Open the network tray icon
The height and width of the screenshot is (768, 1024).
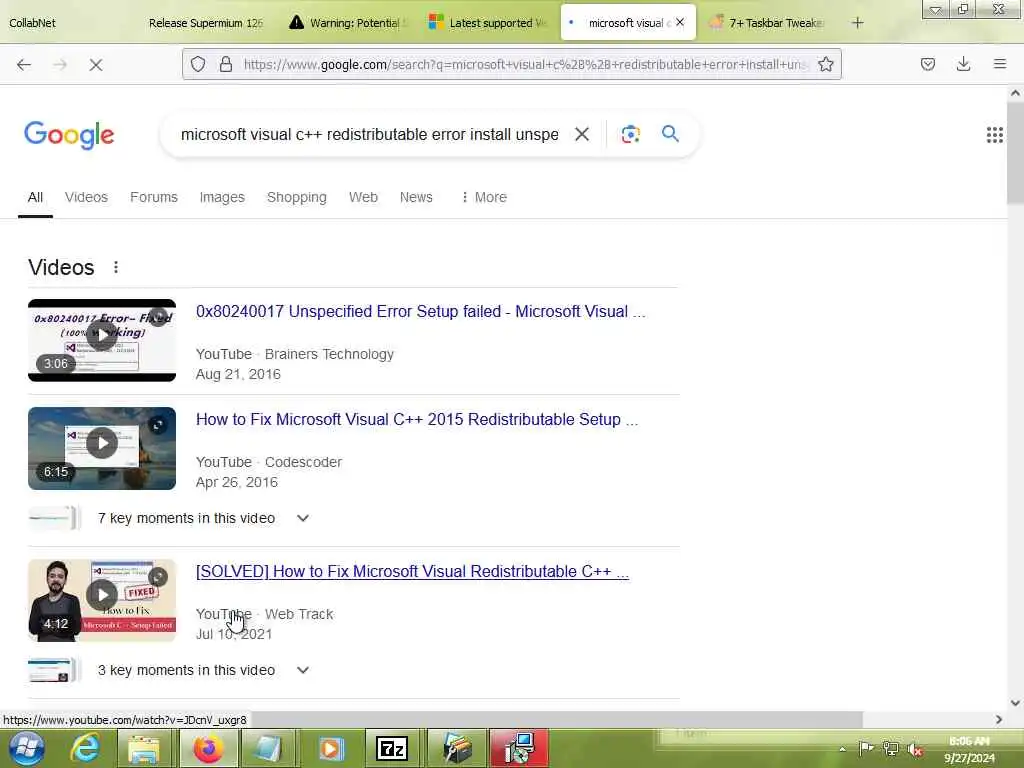coord(890,748)
